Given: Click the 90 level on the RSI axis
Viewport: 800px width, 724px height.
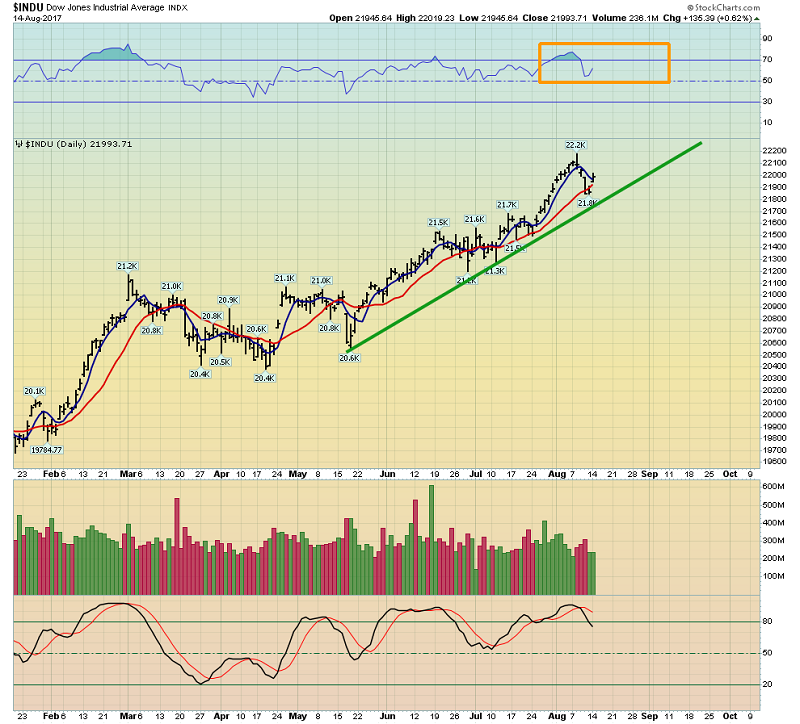Looking at the screenshot, I should click(x=767, y=39).
